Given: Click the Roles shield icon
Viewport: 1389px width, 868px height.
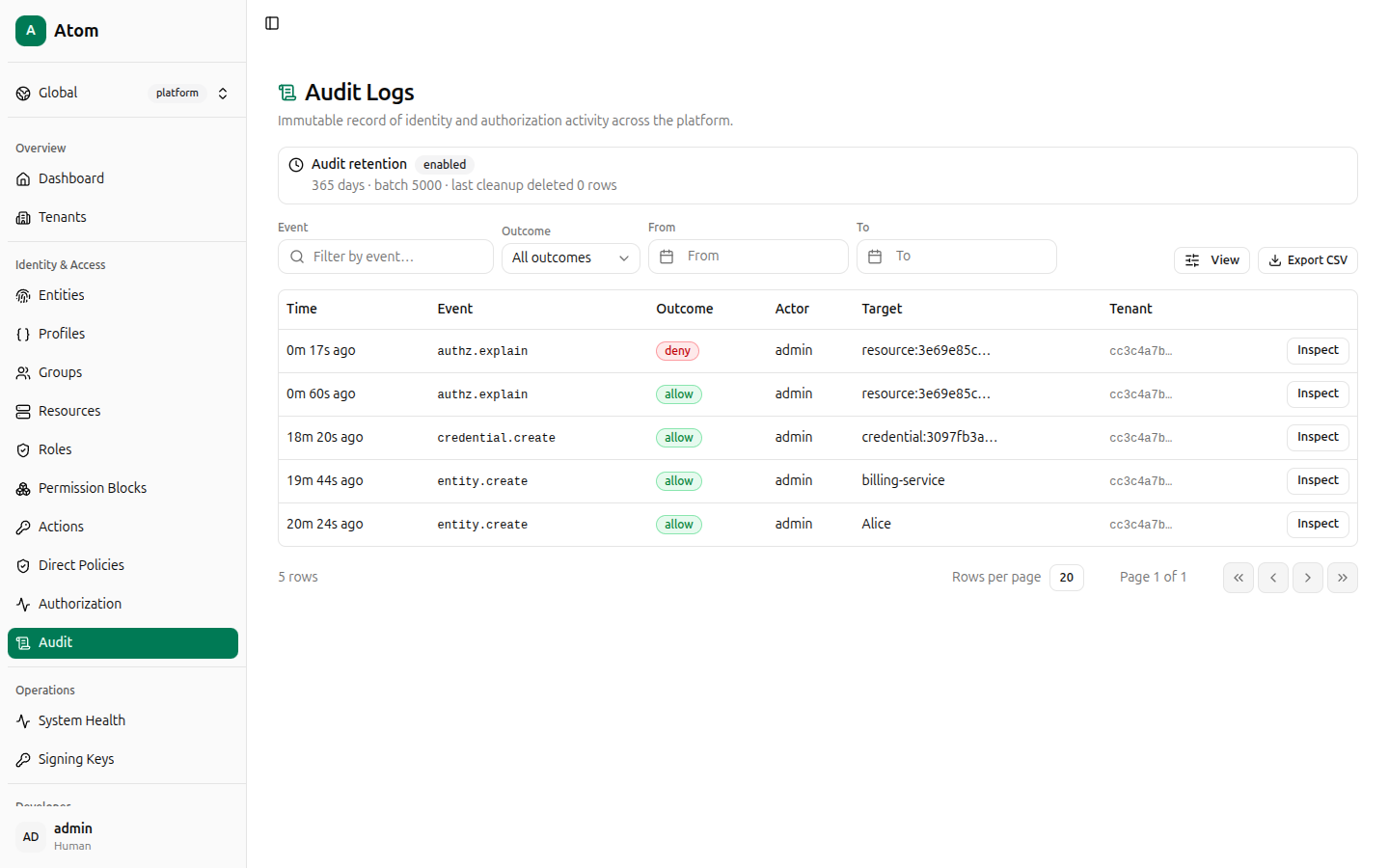Looking at the screenshot, I should pyautogui.click(x=23, y=450).
